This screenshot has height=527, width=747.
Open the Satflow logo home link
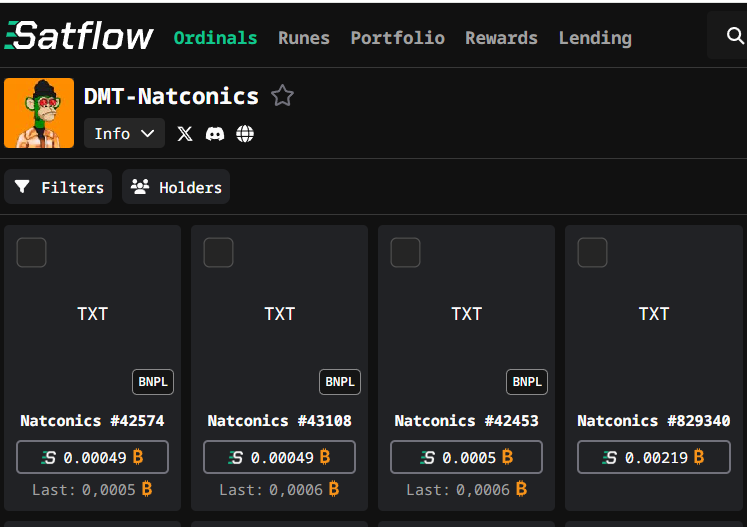[x=79, y=36]
